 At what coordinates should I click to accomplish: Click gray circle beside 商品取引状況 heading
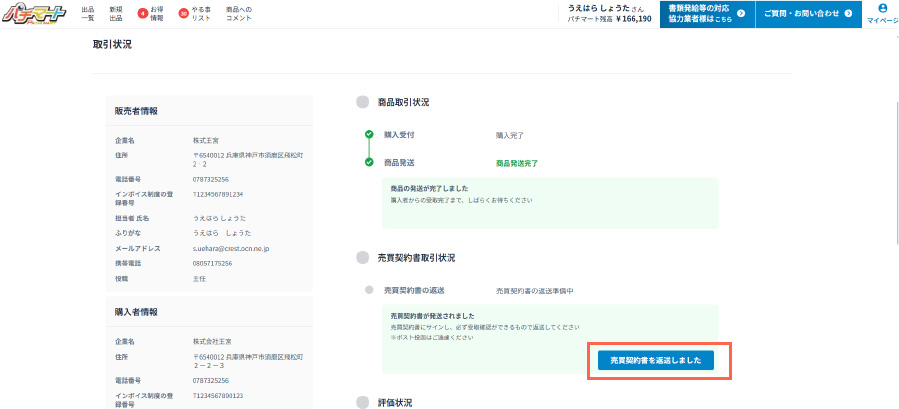pyautogui.click(x=363, y=102)
